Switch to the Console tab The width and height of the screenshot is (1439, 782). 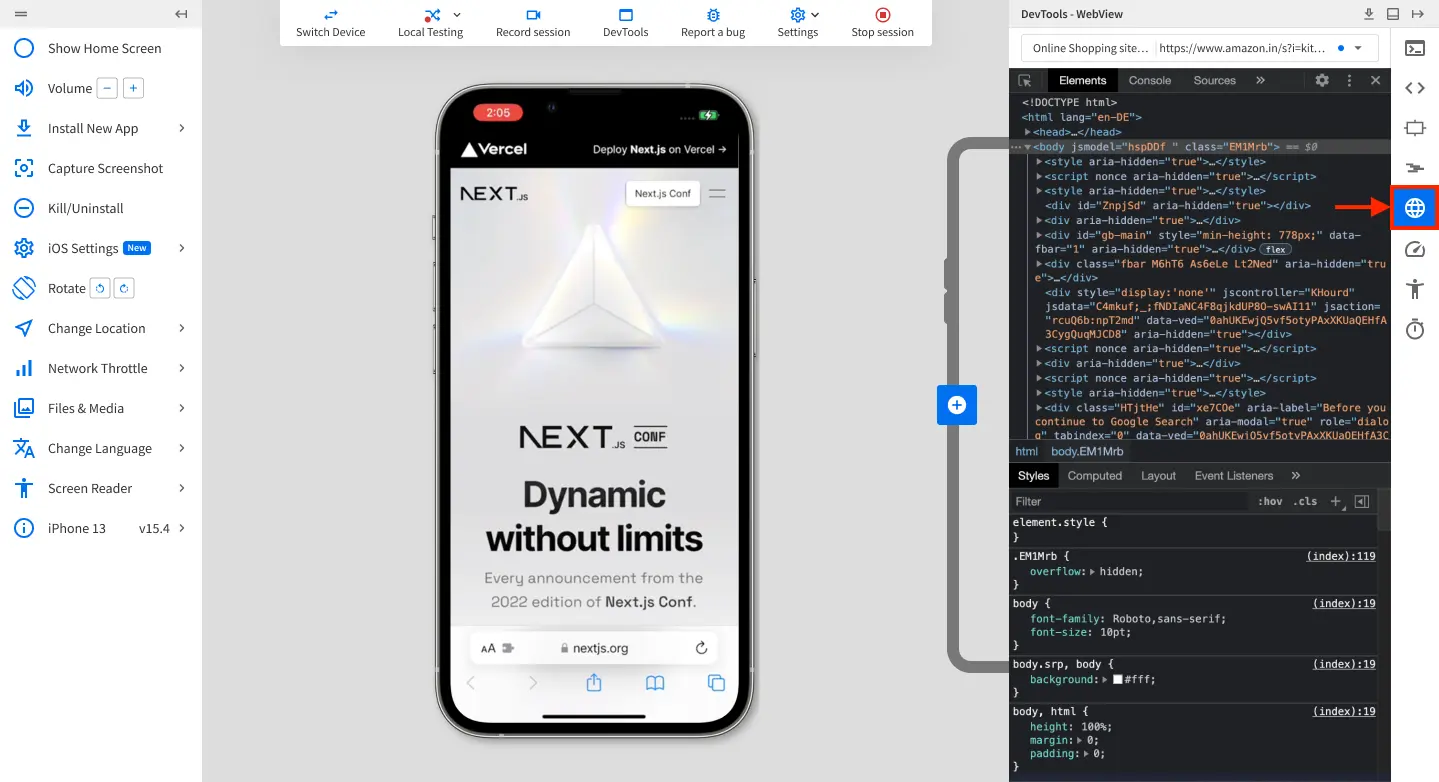(1148, 80)
